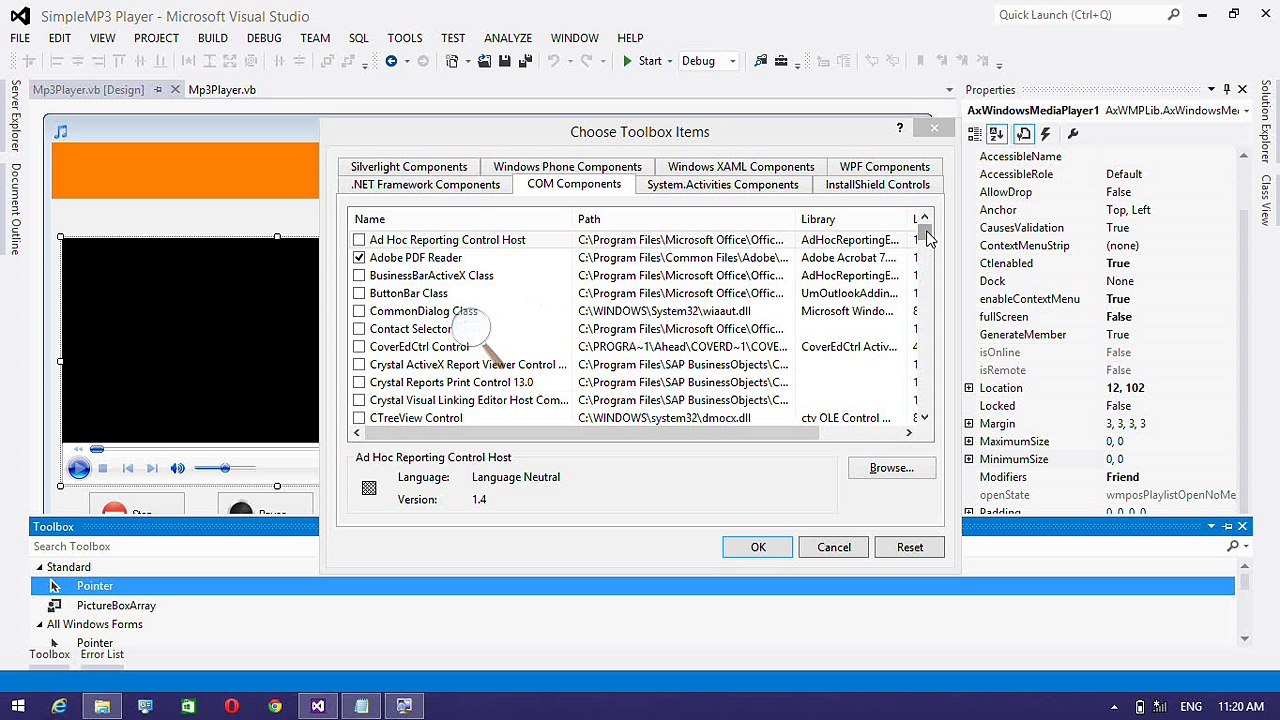
Task: Mute the media player speaker icon
Action: tap(177, 468)
